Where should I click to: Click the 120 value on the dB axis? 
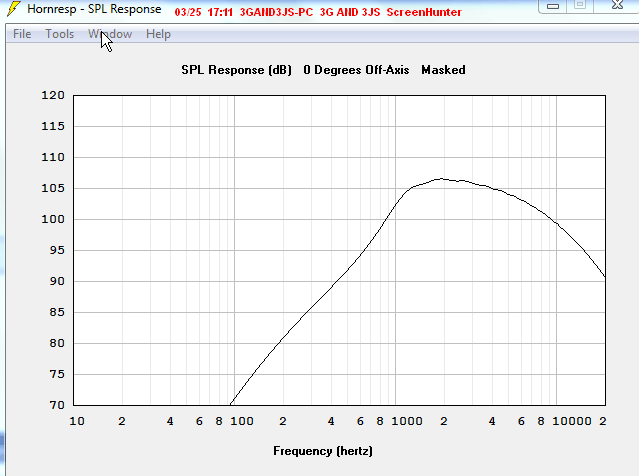[x=53, y=95]
